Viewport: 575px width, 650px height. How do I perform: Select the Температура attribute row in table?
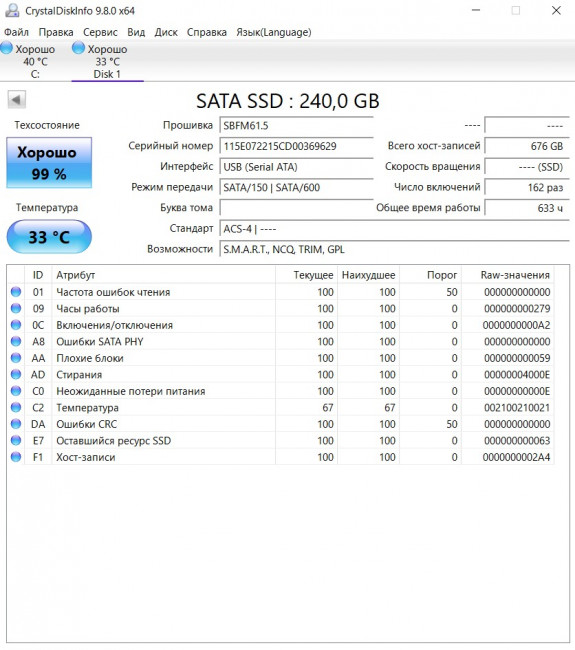[x=281, y=407]
